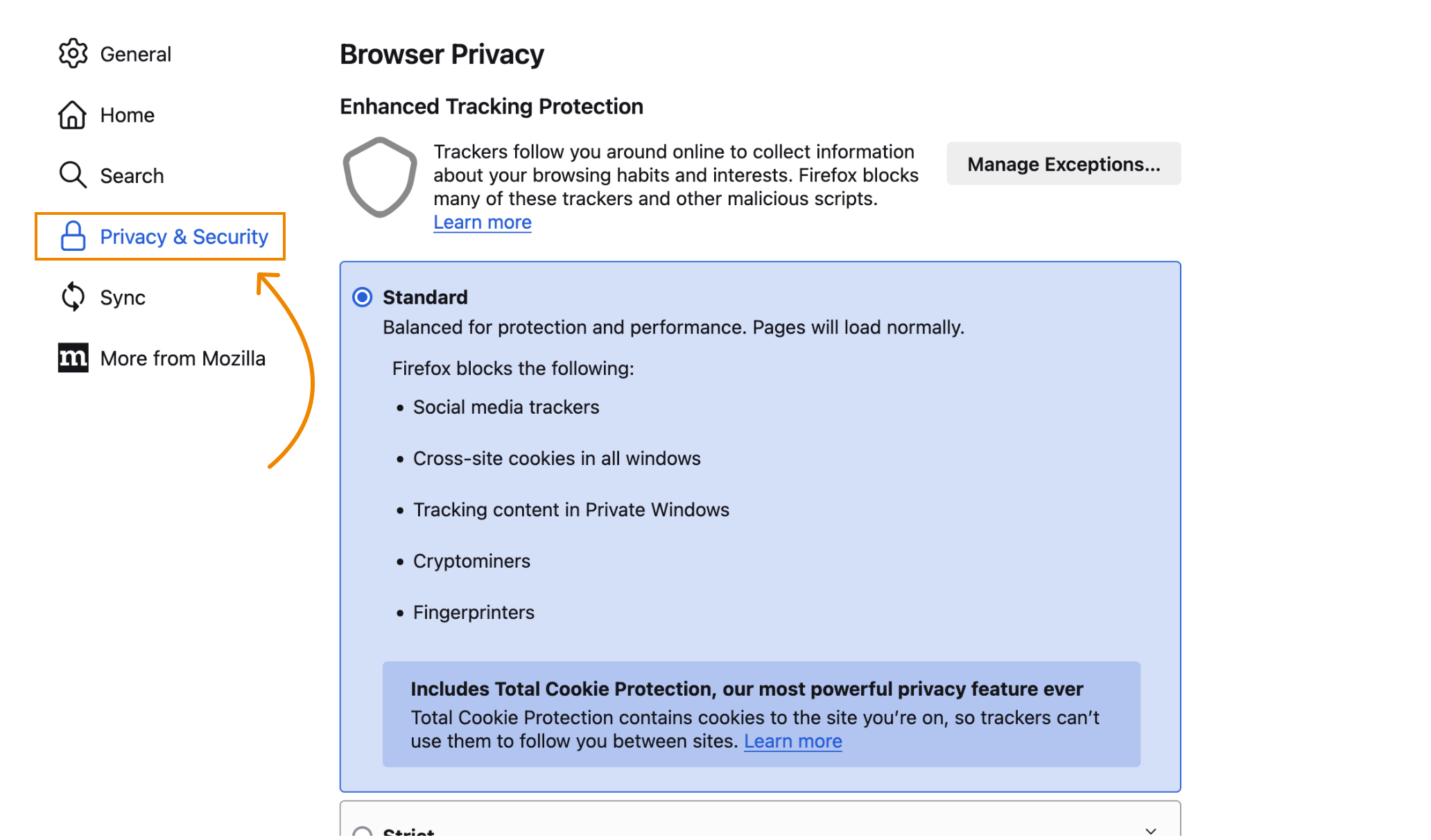The height and width of the screenshot is (840, 1431).
Task: Click the Sync arrows icon
Action: (73, 297)
